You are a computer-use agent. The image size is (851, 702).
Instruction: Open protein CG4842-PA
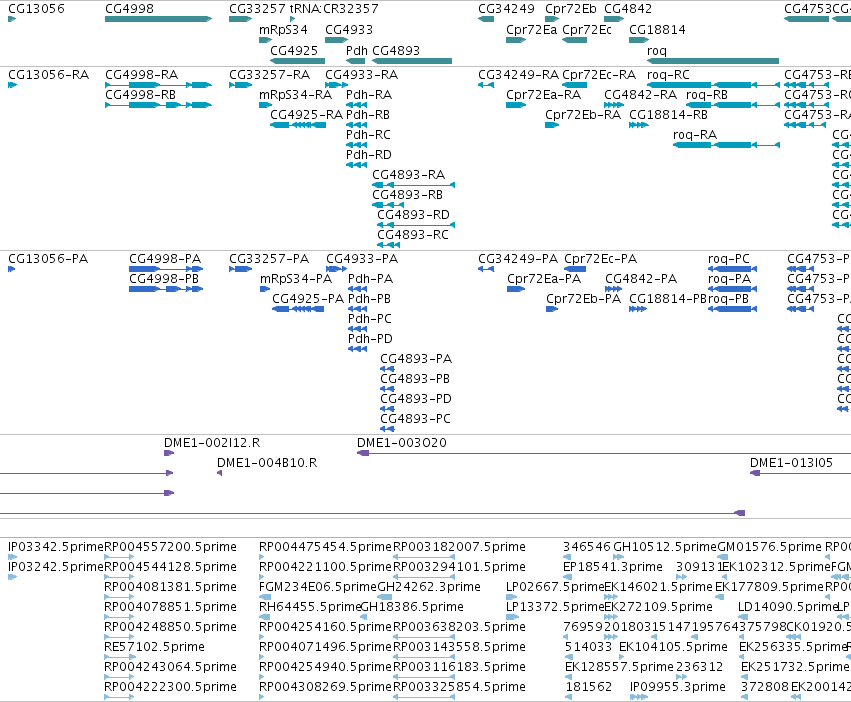(x=641, y=279)
